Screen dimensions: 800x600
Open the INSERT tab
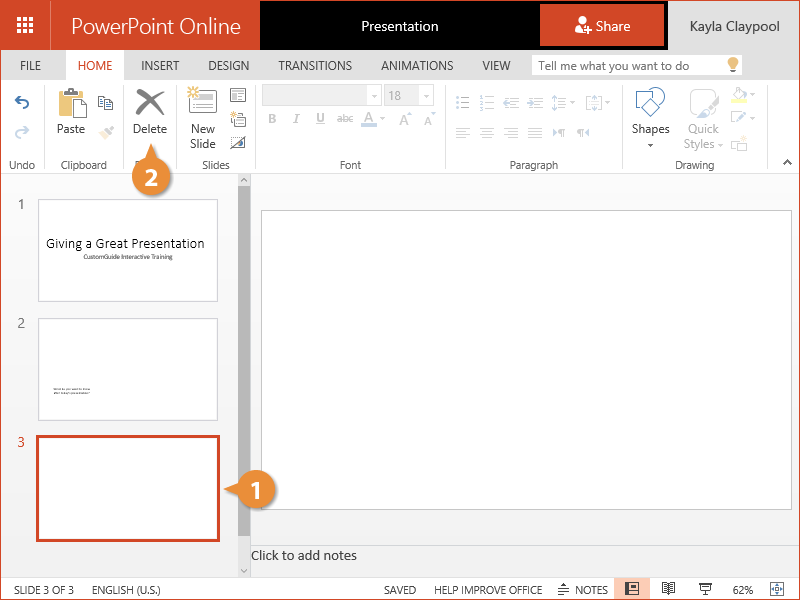click(x=160, y=66)
